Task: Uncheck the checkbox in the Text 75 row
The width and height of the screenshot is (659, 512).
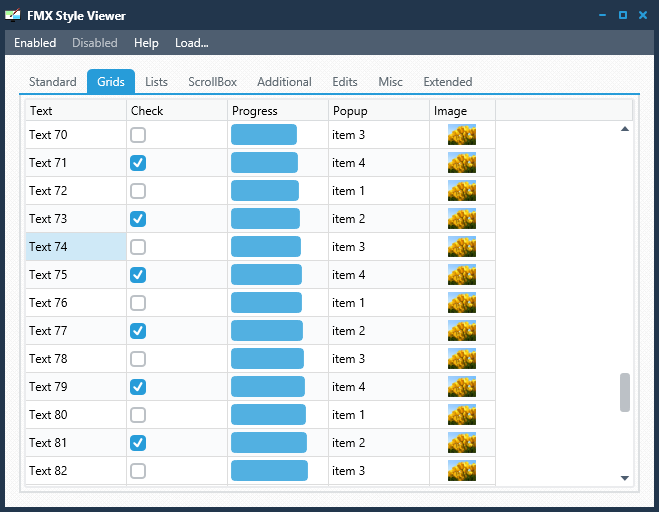Action: point(138,275)
